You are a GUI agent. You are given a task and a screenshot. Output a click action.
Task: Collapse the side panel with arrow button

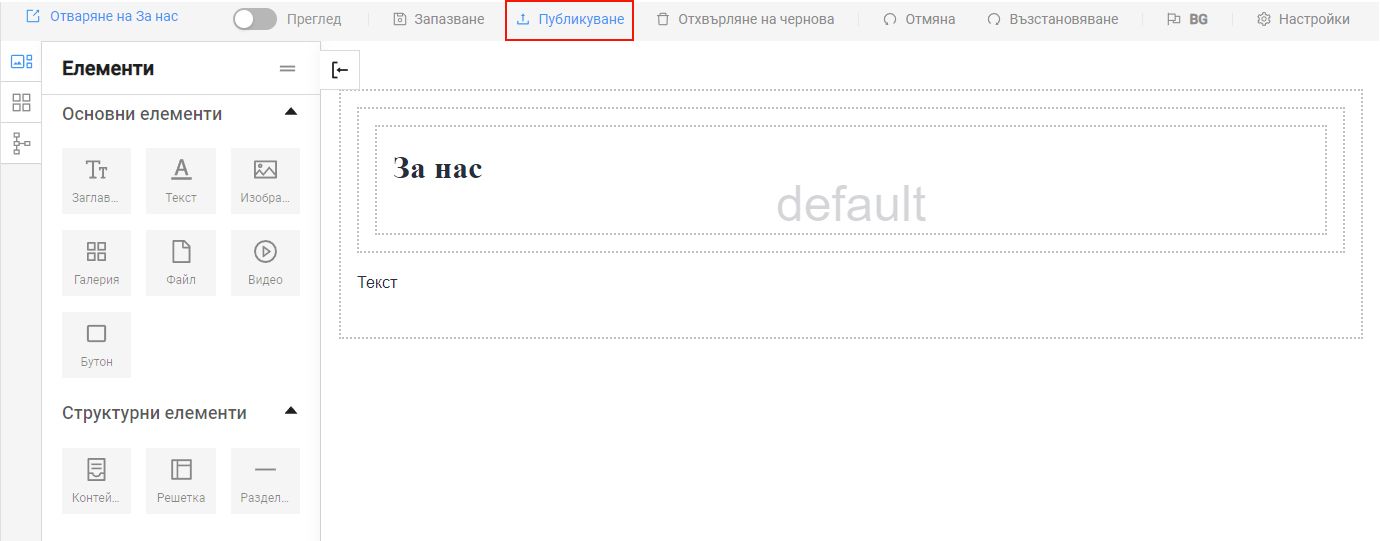(340, 70)
